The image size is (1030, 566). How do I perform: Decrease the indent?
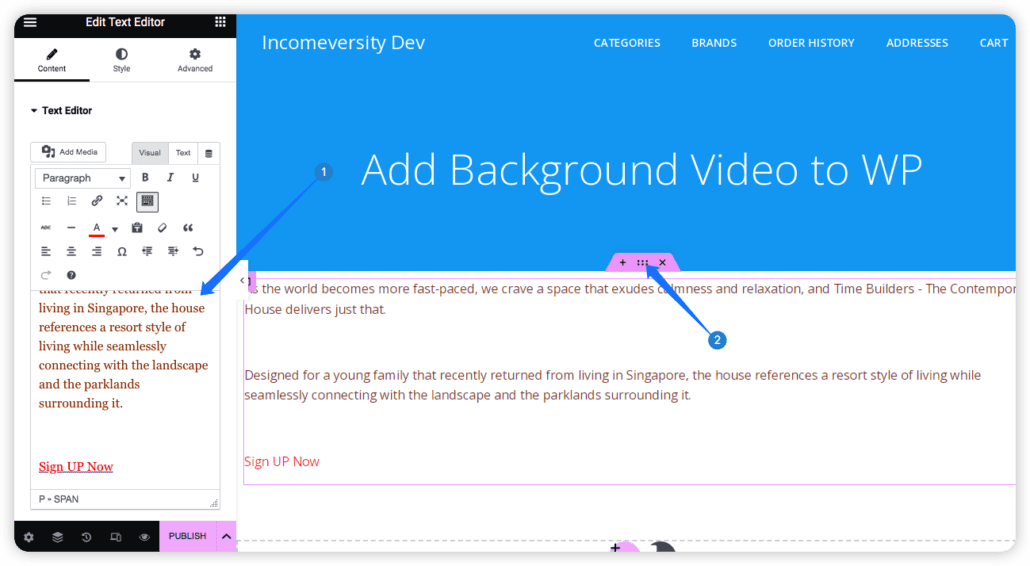coord(147,251)
